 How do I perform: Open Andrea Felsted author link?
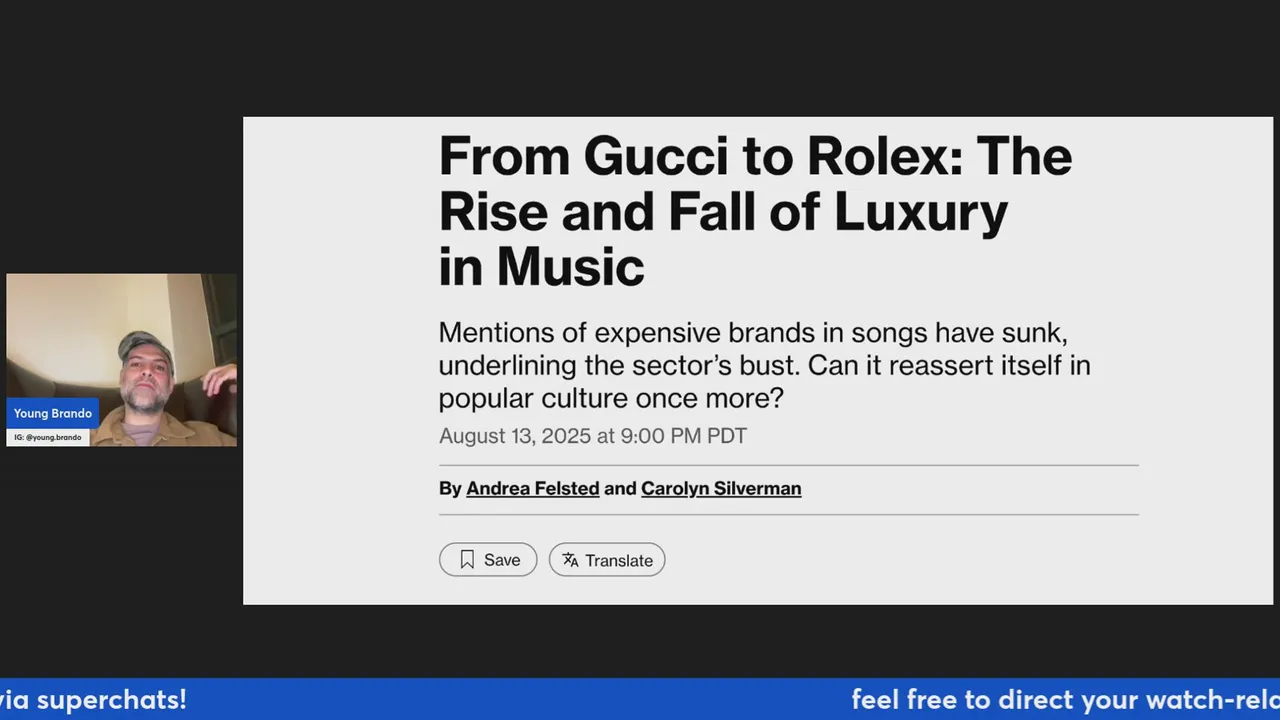(533, 488)
